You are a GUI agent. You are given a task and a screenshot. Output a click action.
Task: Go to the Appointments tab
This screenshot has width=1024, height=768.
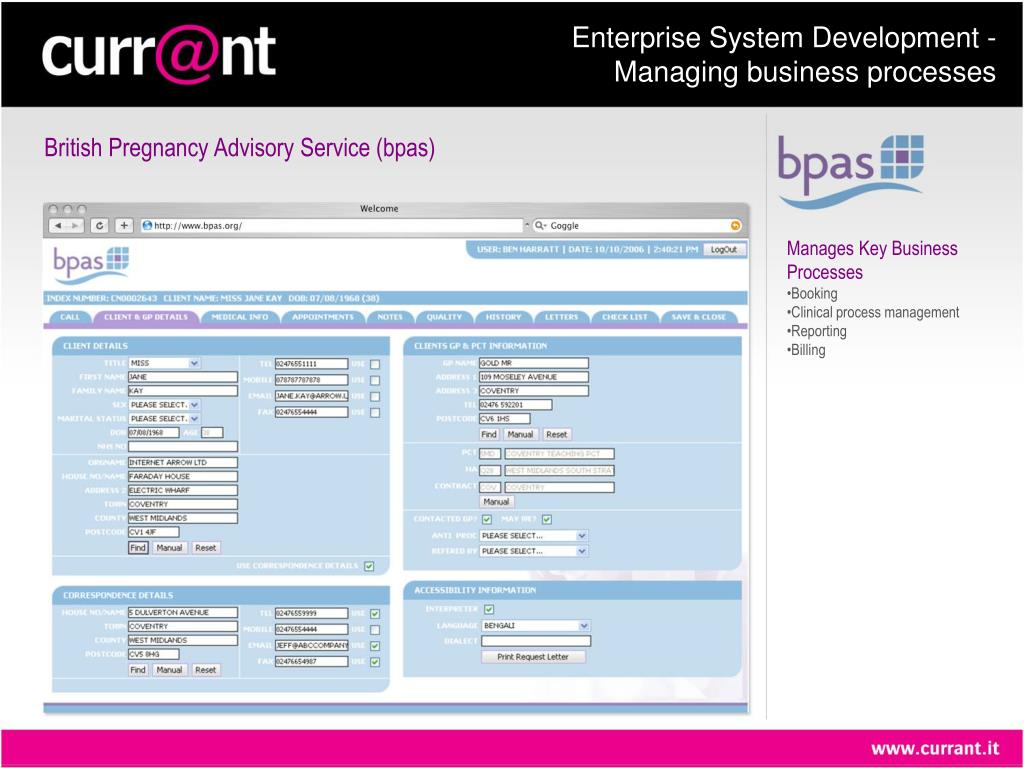[x=323, y=317]
